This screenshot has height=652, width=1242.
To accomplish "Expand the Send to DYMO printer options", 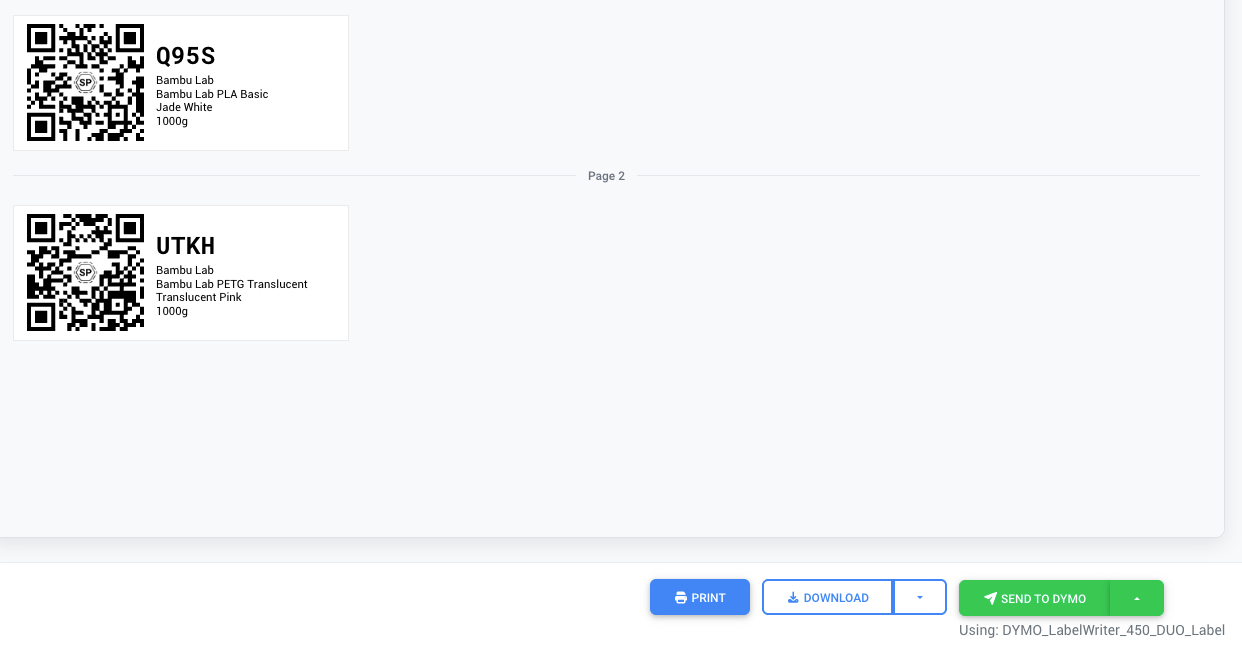I will point(1137,598).
